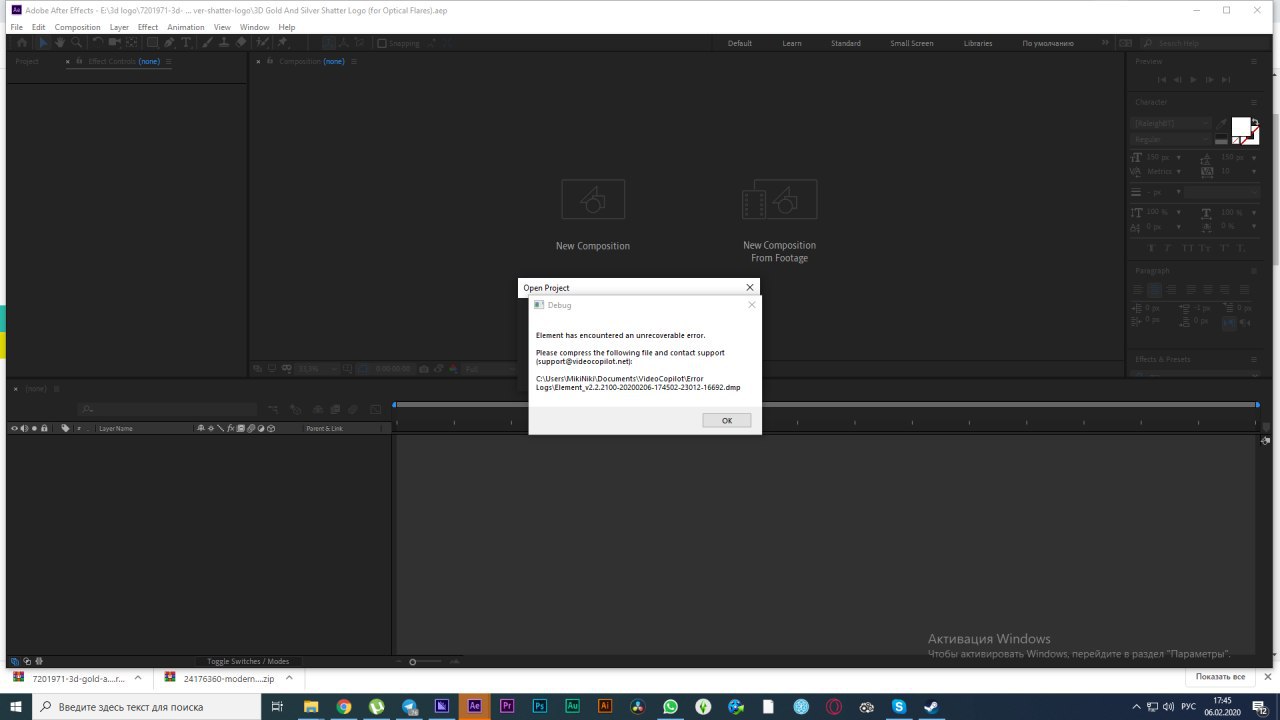Image resolution: width=1280 pixels, height=720 pixels.
Task: Switch to the Standard workspace
Action: click(x=845, y=43)
